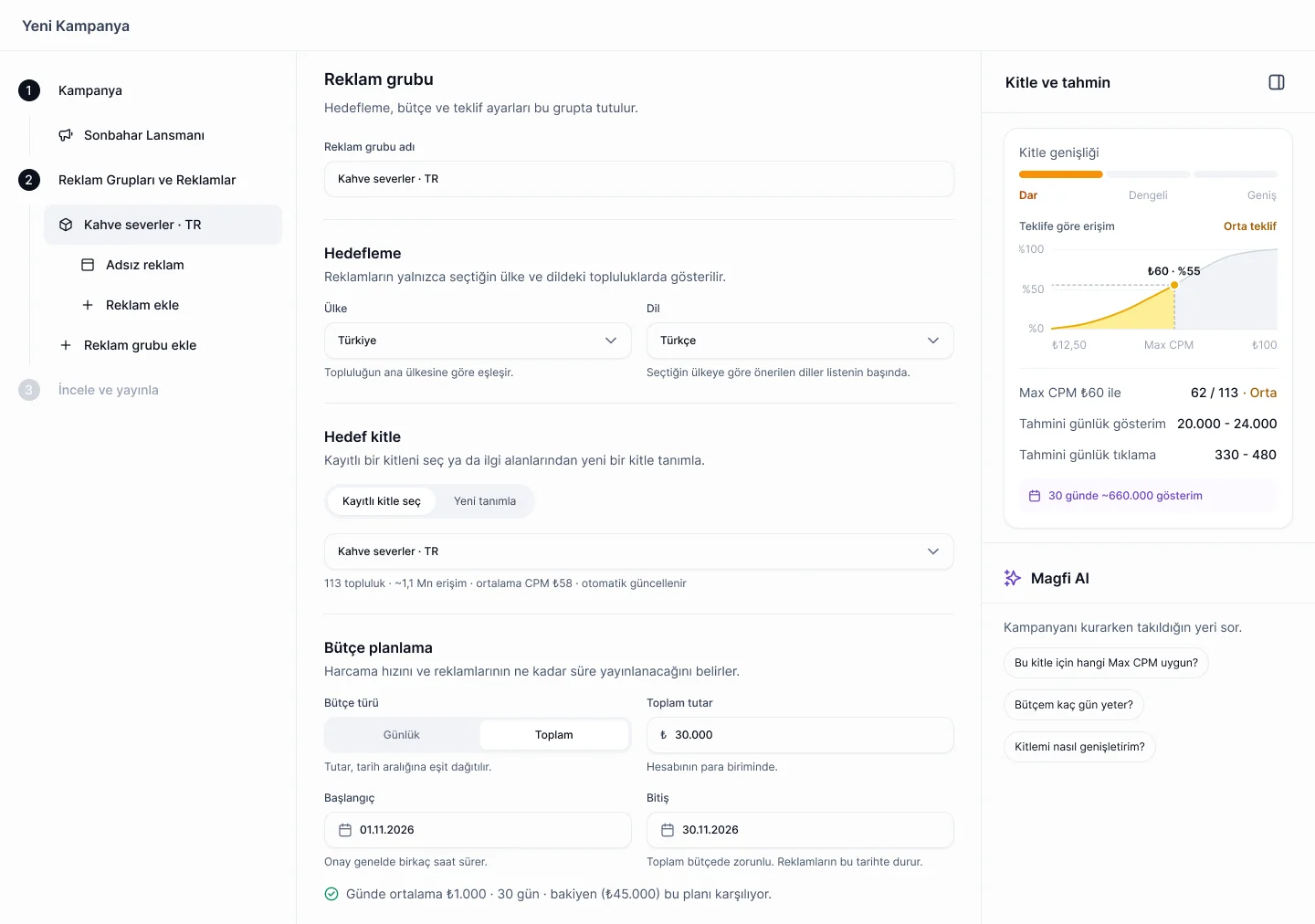This screenshot has height=924, width=1315.
Task: Click the plus icon beside Reklam ekle
Action: (88, 305)
